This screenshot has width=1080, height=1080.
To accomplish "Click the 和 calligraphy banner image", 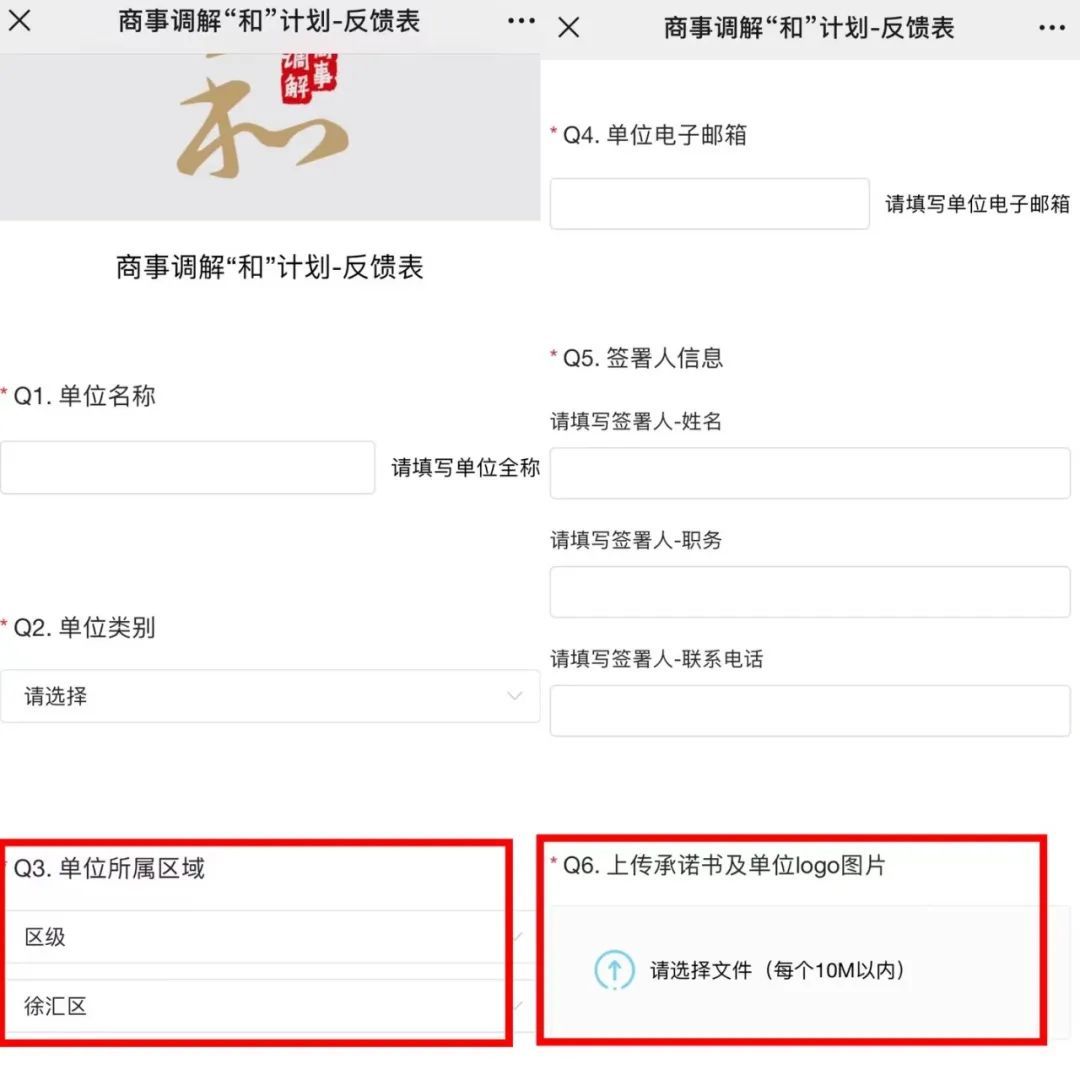I will point(270,137).
